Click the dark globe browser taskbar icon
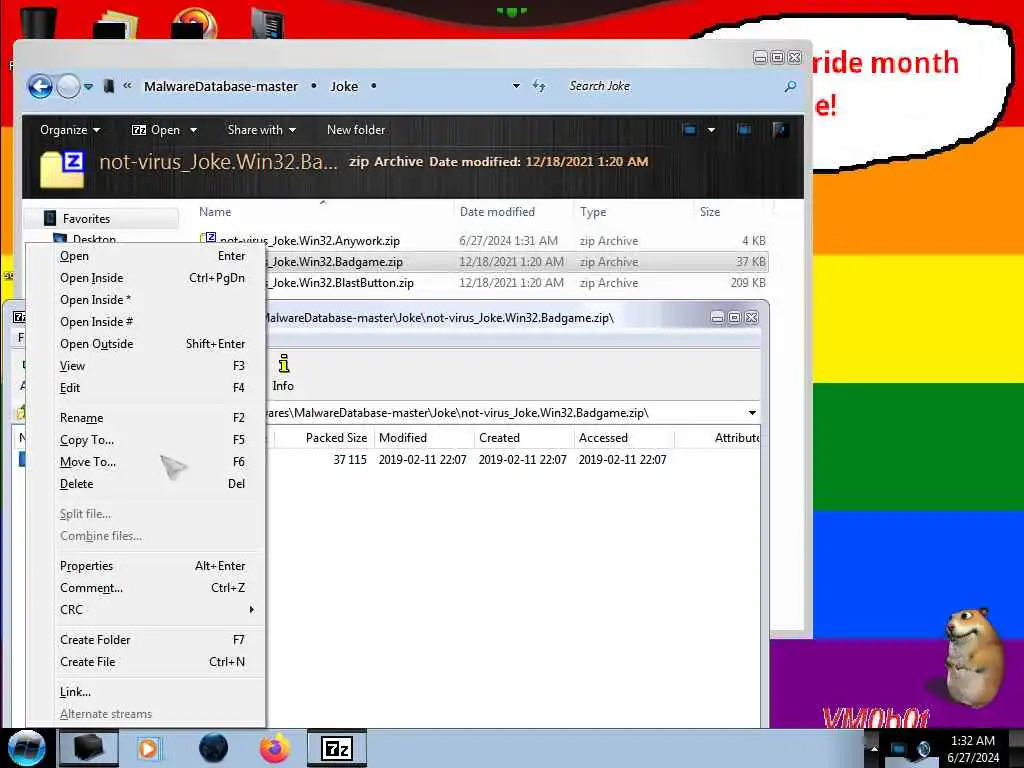Screen dimensions: 1024x768 point(213,748)
